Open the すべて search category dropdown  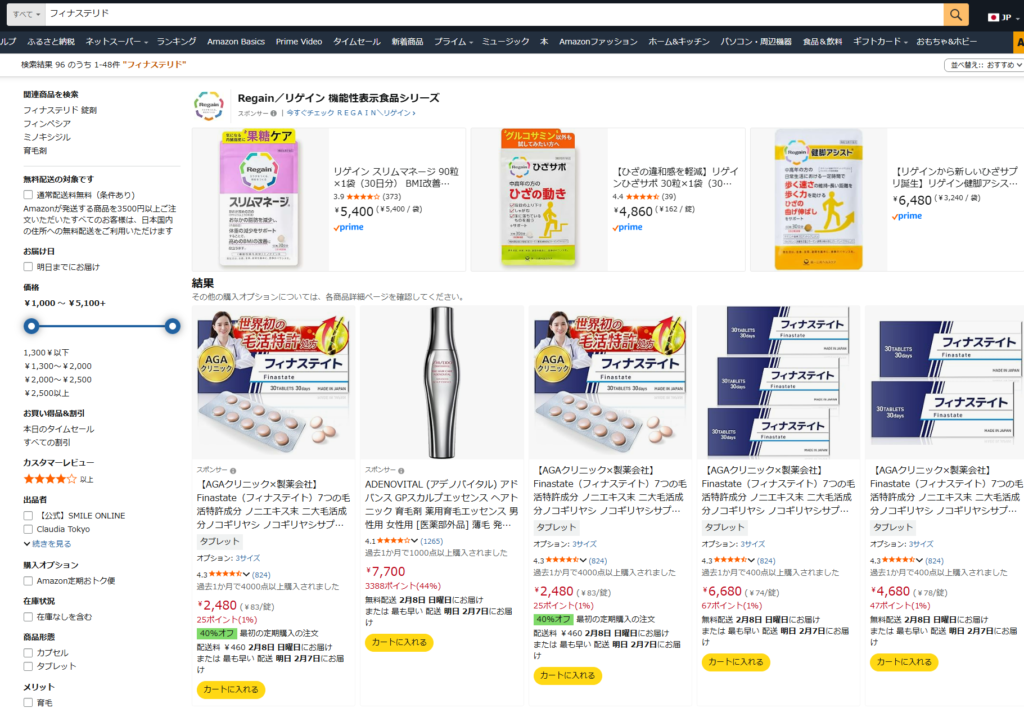coord(26,14)
